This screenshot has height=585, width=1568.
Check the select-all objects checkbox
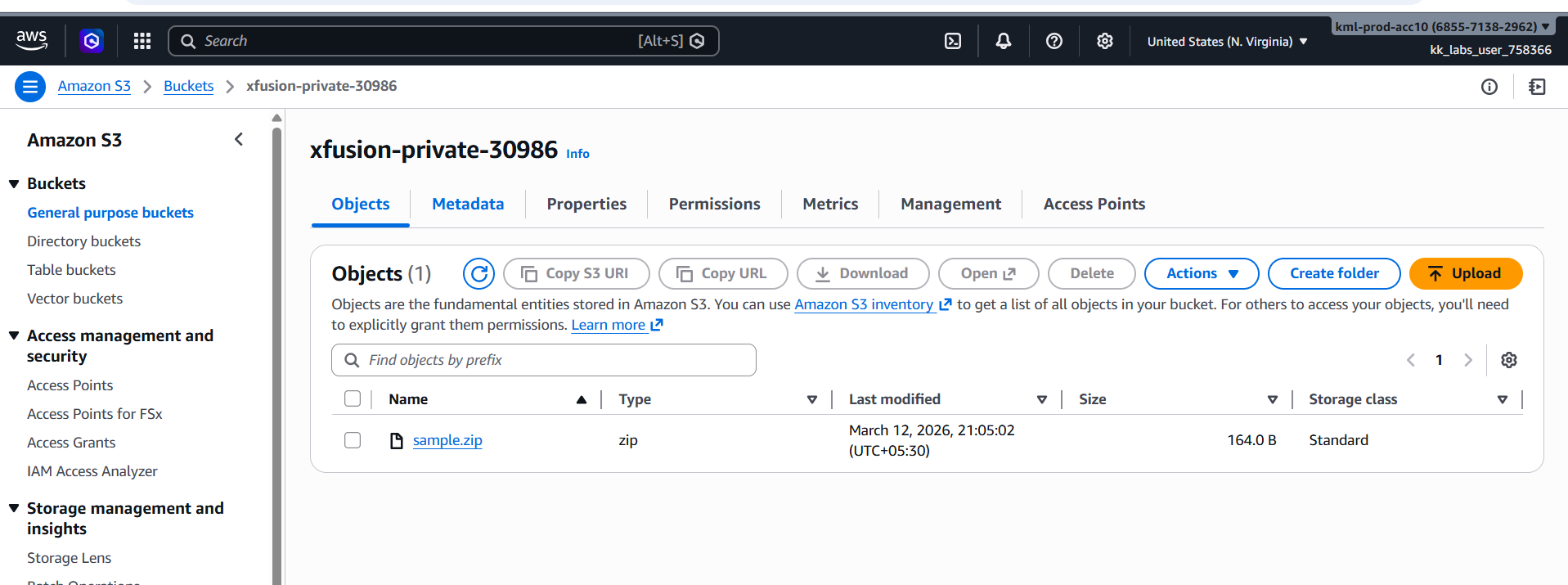pyautogui.click(x=353, y=398)
